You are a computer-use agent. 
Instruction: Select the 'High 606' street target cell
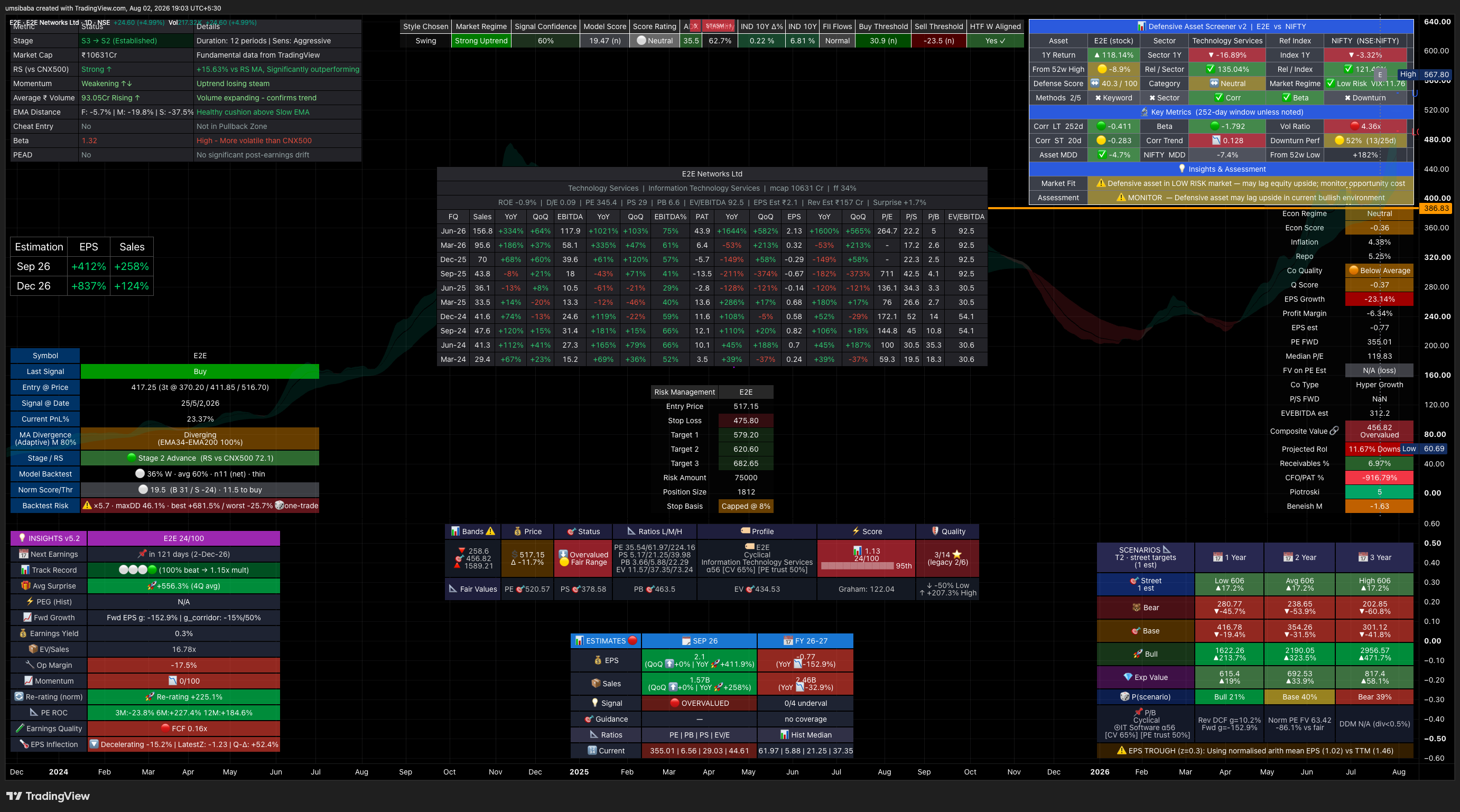click(1374, 584)
